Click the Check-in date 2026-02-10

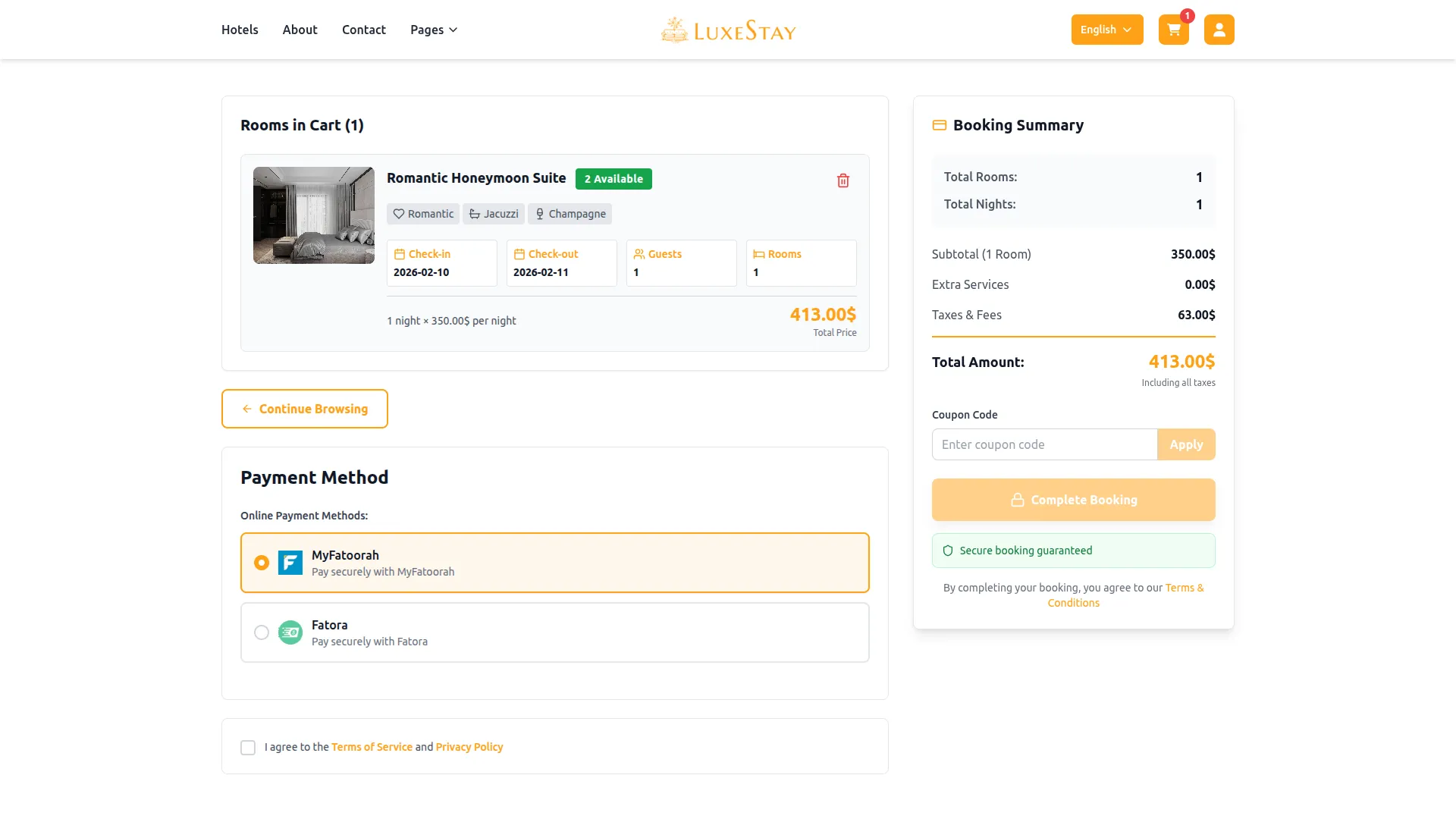pos(421,272)
